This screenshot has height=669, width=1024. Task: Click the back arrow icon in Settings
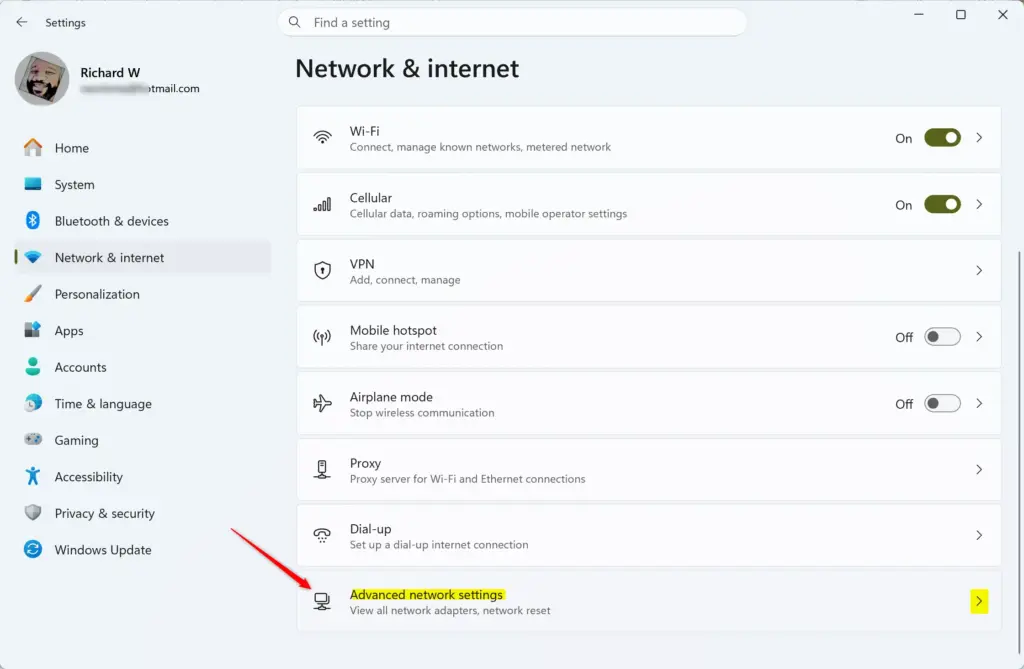coord(22,22)
